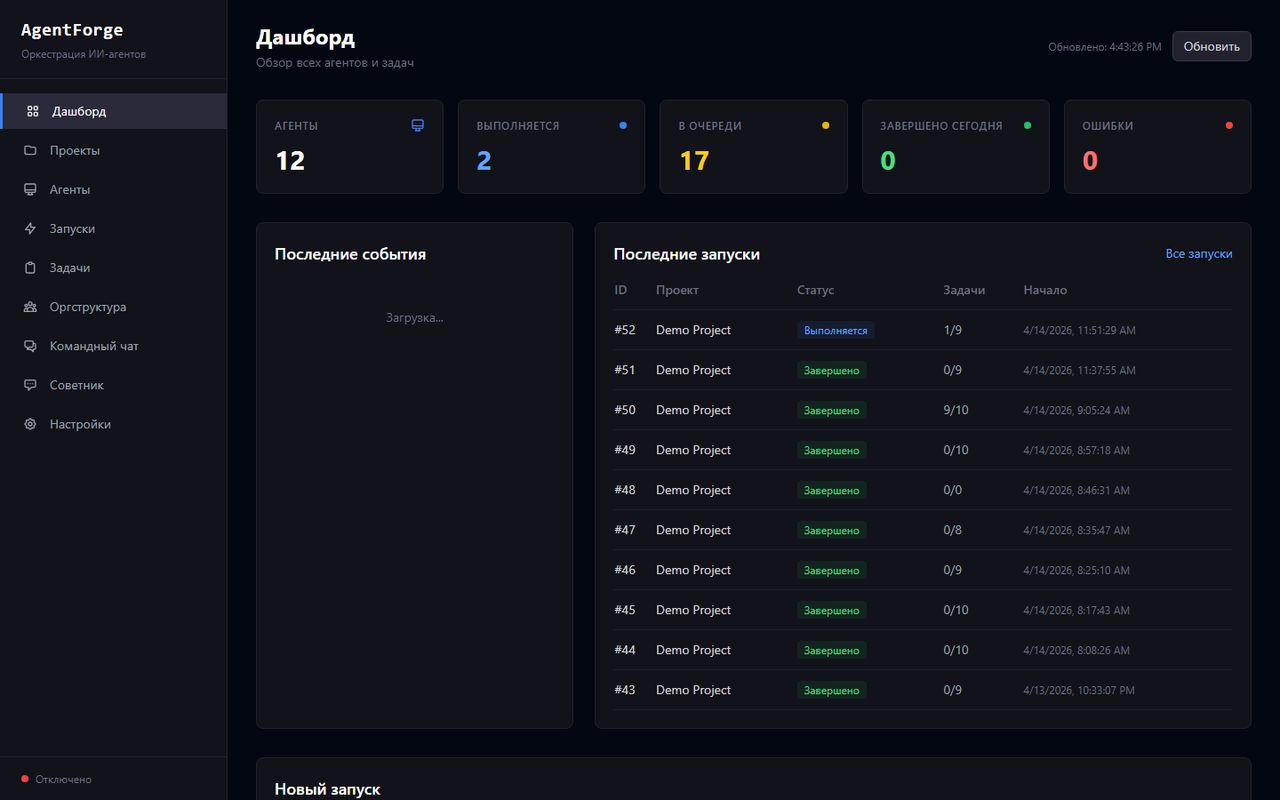Image resolution: width=1280 pixels, height=800 pixels.
Task: Click the Оргструктура people icon
Action: 30,307
